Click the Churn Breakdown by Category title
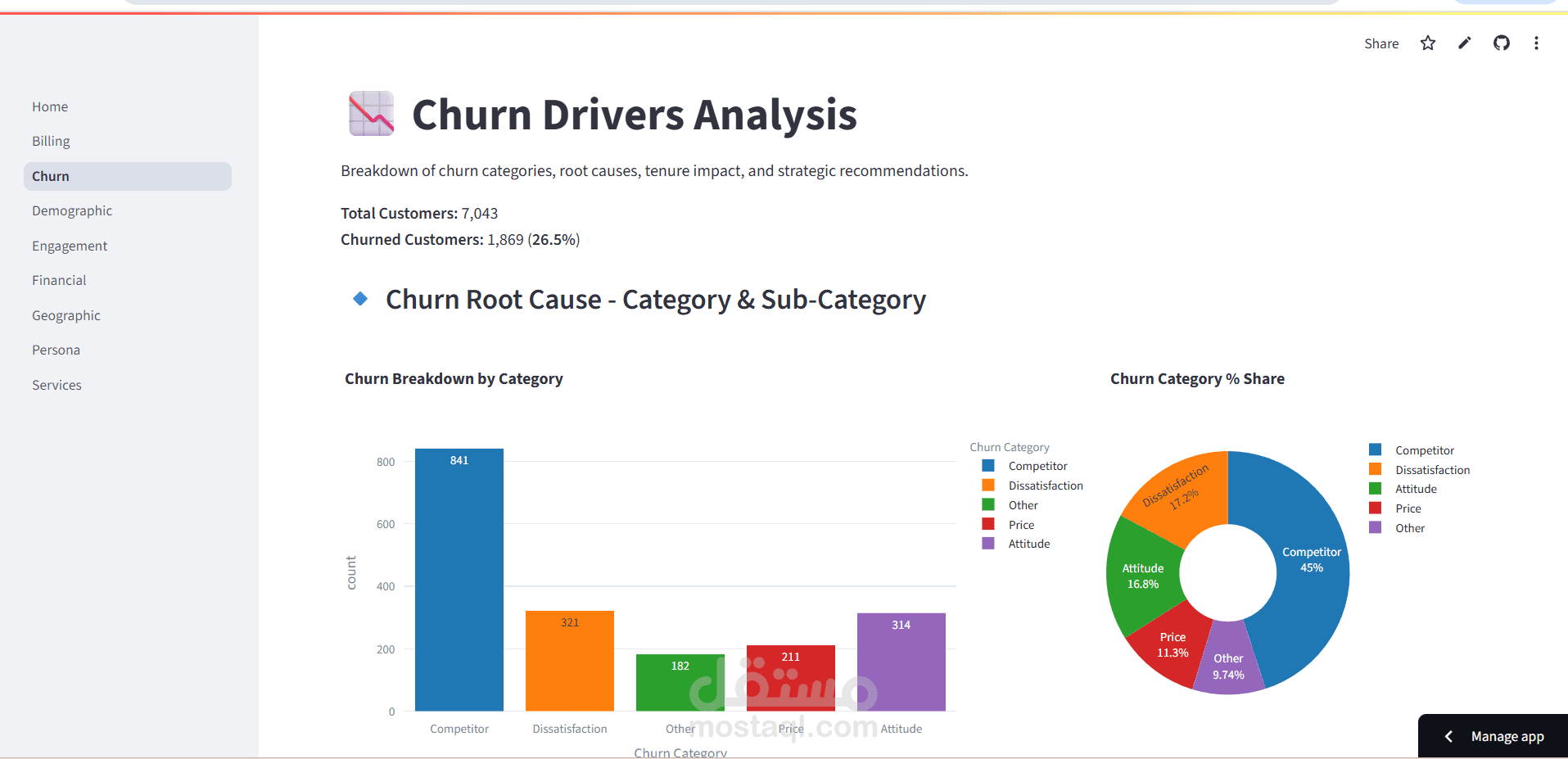Image resolution: width=1568 pixels, height=759 pixels. (454, 378)
